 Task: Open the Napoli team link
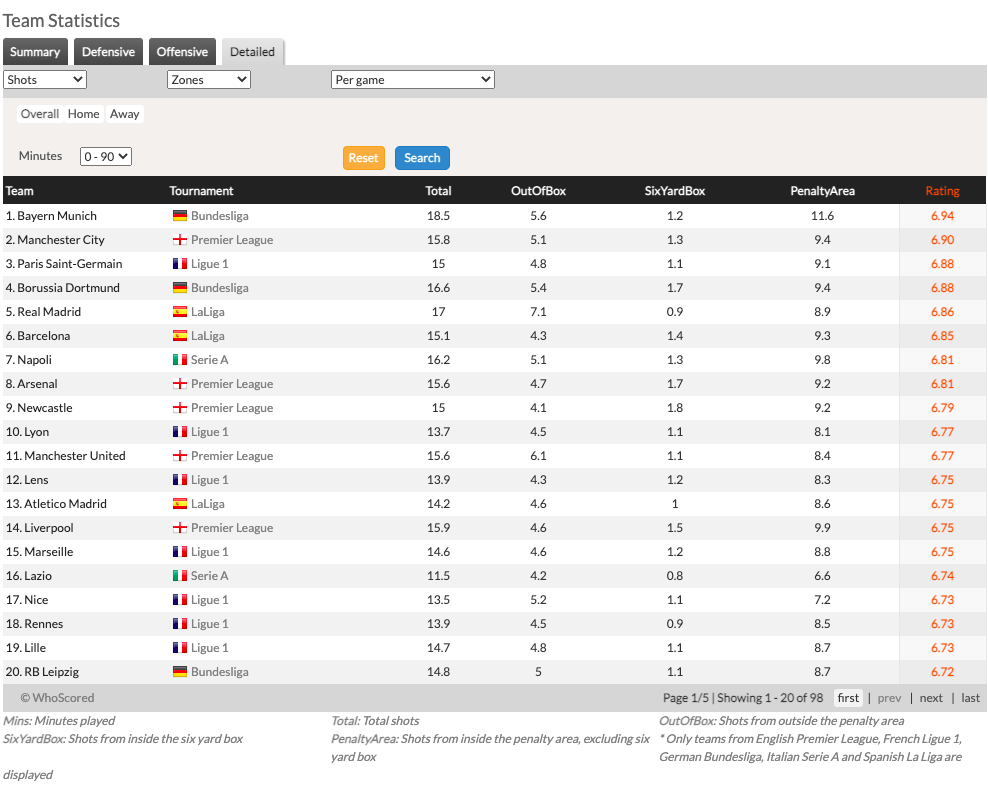point(35,360)
